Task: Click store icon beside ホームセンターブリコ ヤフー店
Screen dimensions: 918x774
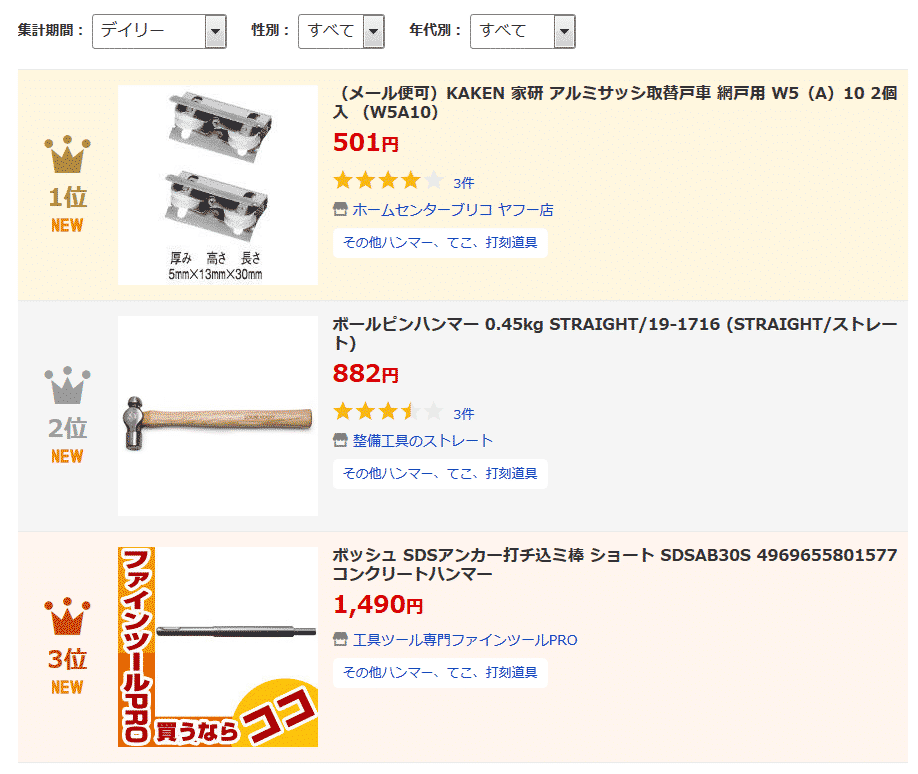Action: click(340, 209)
